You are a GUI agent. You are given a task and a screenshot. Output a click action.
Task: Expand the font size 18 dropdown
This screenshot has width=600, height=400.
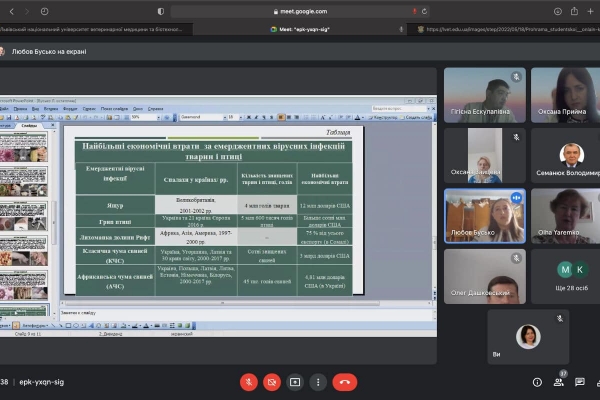tap(240, 117)
